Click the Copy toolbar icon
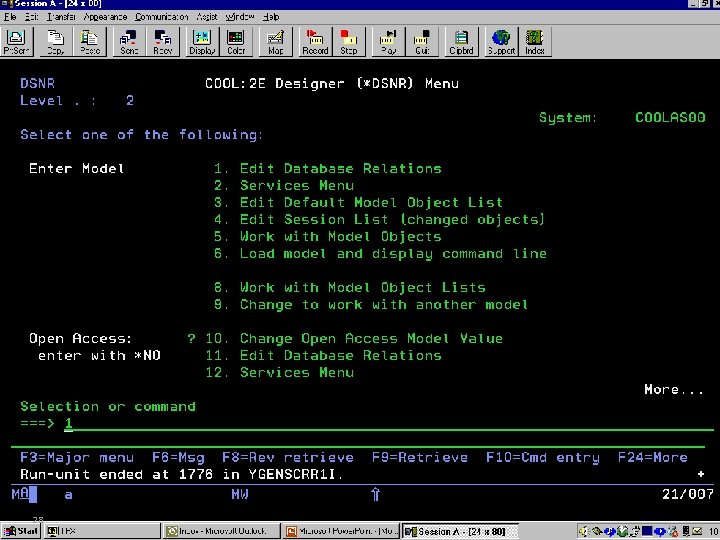This screenshot has height=540, width=720. pos(56,42)
